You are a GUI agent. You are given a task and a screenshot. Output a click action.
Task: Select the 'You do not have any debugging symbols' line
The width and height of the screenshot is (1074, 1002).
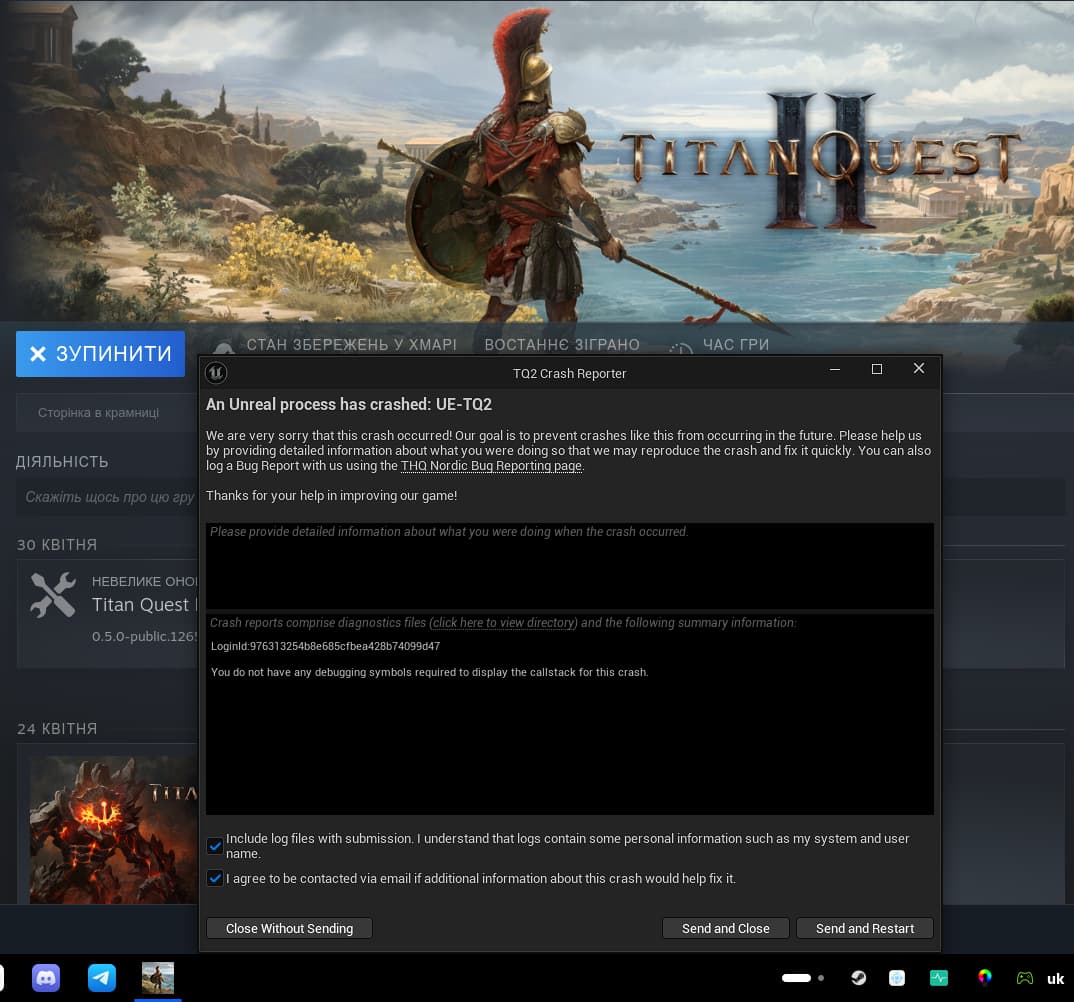tap(429, 673)
